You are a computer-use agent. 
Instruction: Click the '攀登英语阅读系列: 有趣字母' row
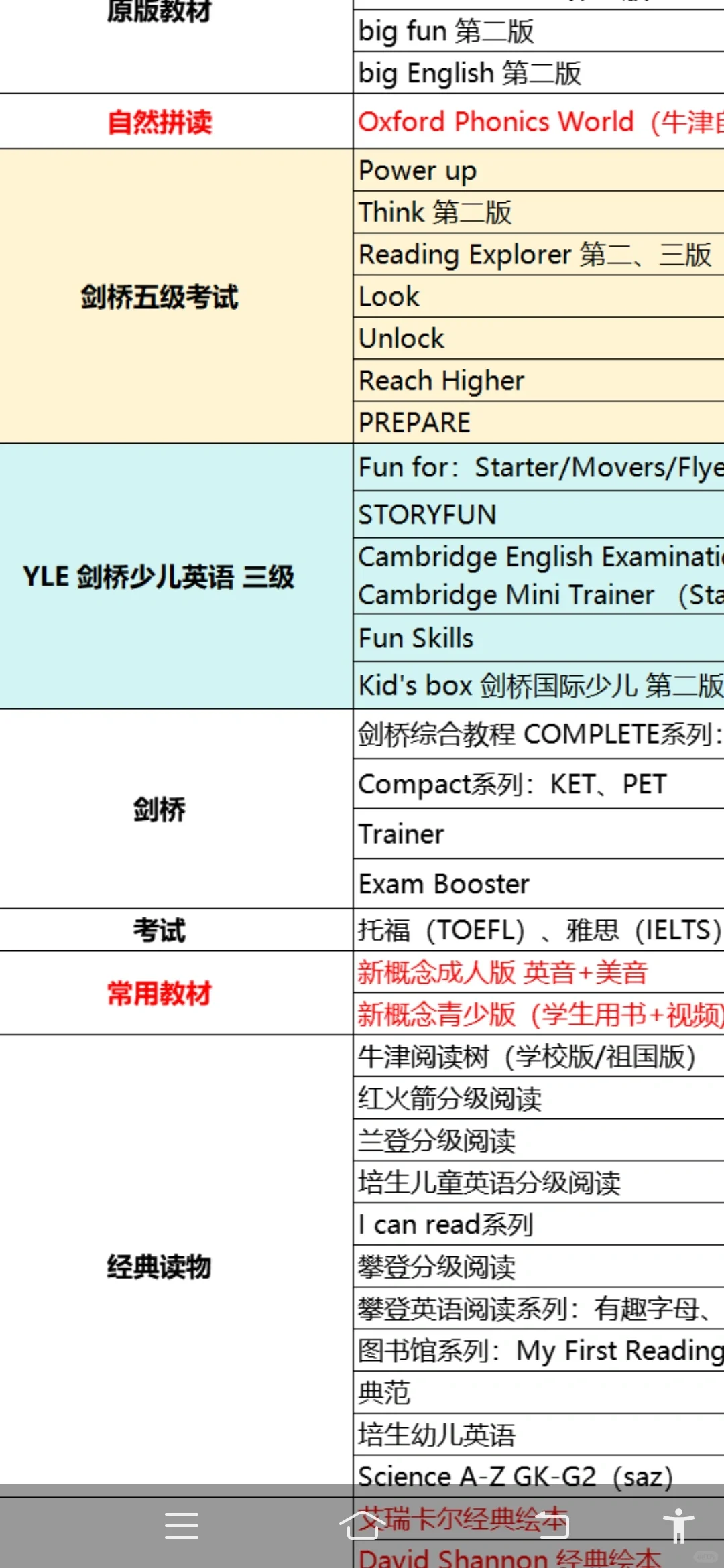click(539, 1309)
